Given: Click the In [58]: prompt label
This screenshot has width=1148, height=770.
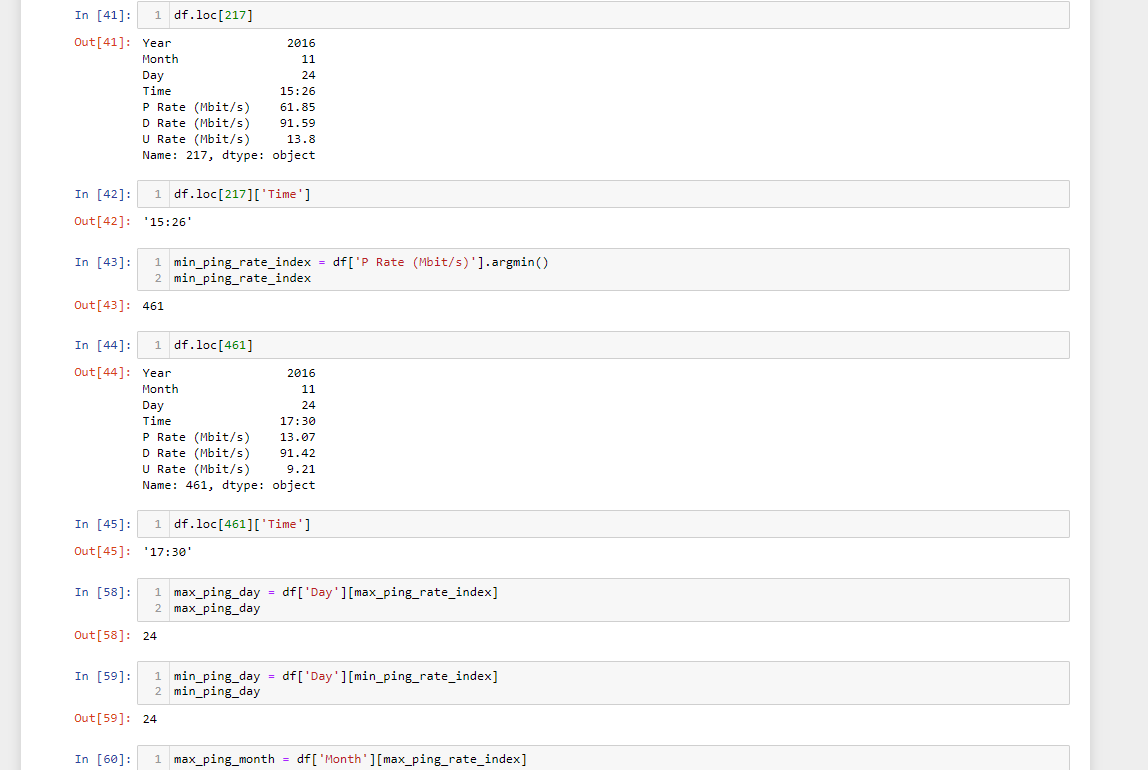Looking at the screenshot, I should click(102, 592).
